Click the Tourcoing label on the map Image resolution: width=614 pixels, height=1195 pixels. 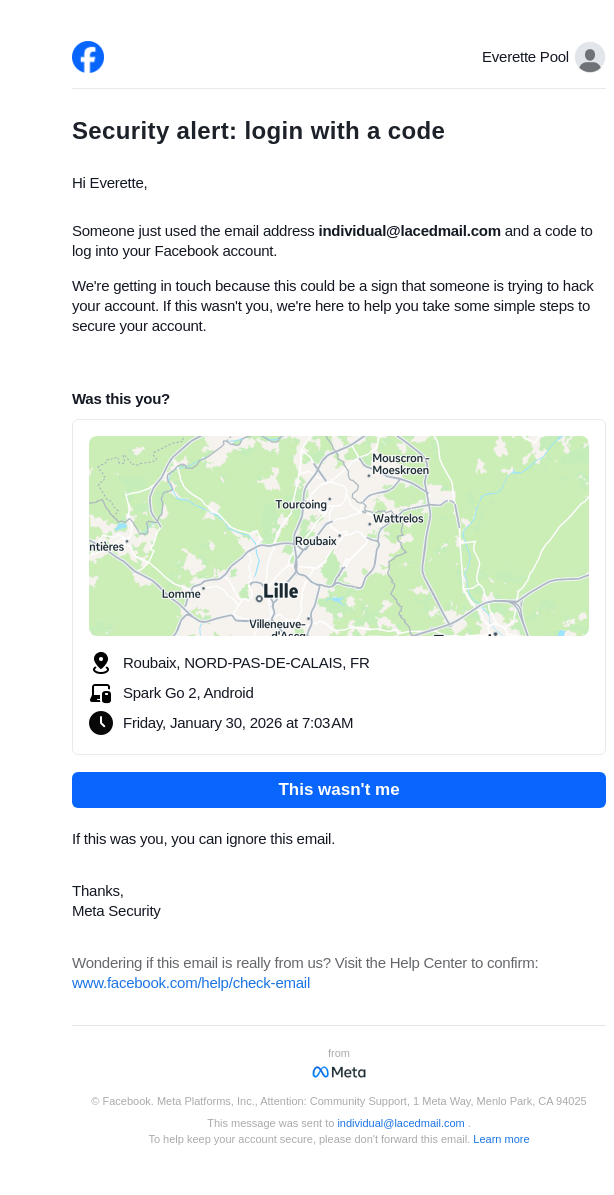tap(301, 505)
